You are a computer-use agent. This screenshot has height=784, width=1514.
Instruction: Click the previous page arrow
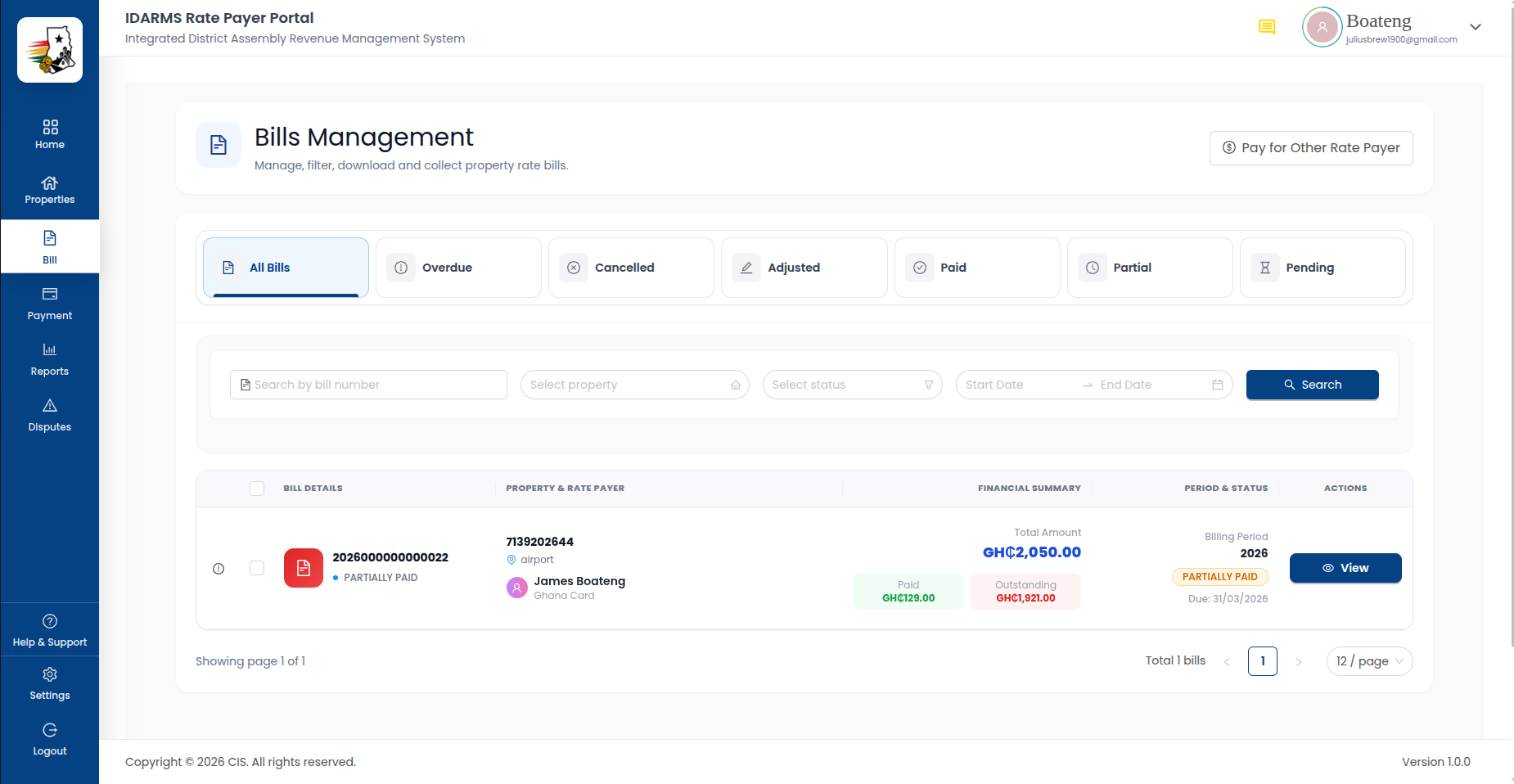(x=1227, y=661)
